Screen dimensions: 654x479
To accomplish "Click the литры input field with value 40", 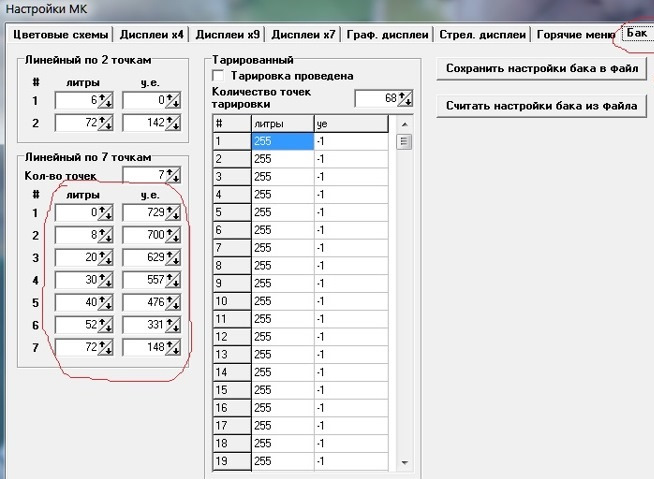I will (76, 303).
